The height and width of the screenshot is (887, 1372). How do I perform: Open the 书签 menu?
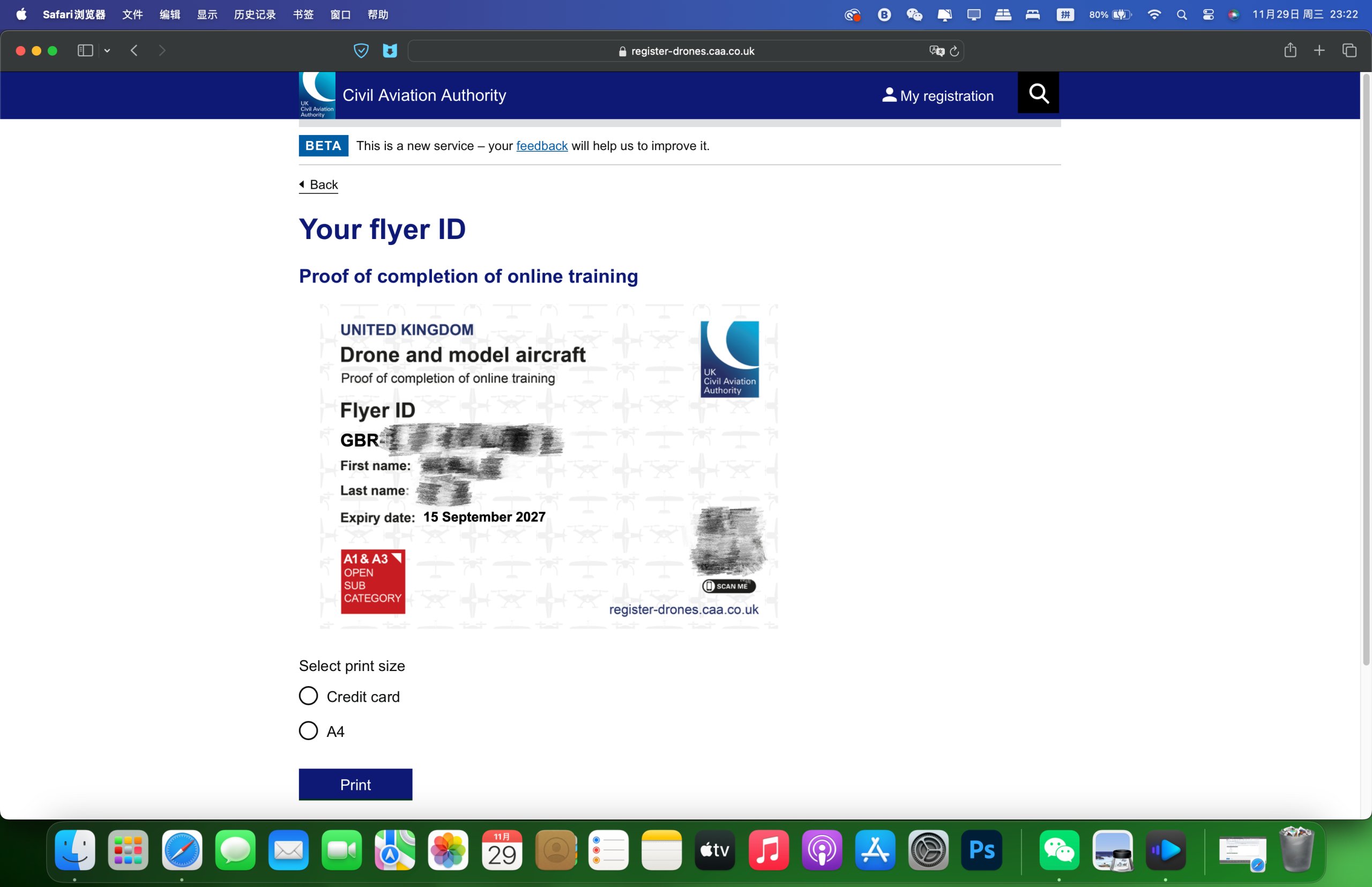(x=303, y=14)
